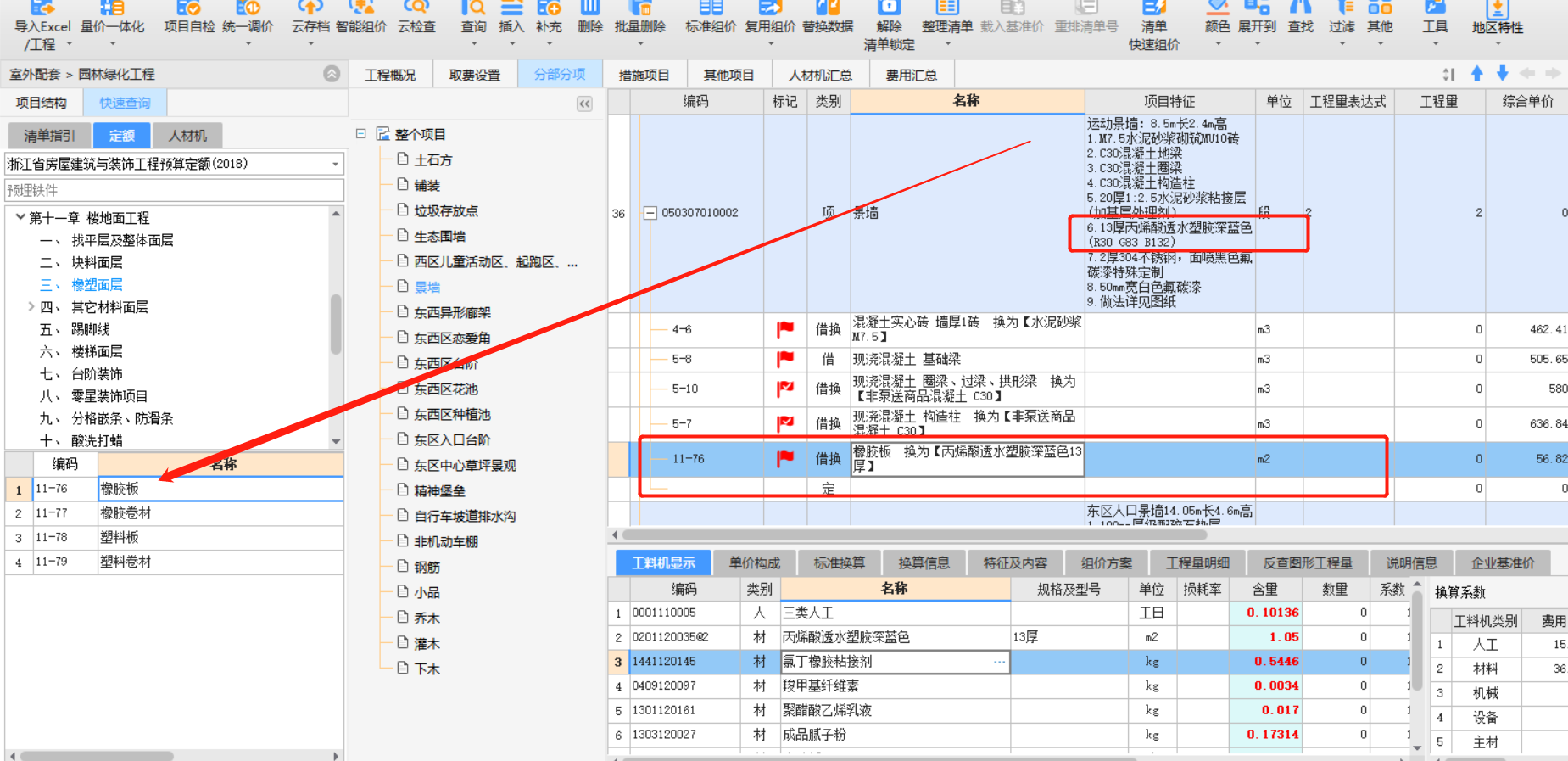1568x761 pixels.
Task: Open the 工具 menu icon
Action: point(1435,19)
